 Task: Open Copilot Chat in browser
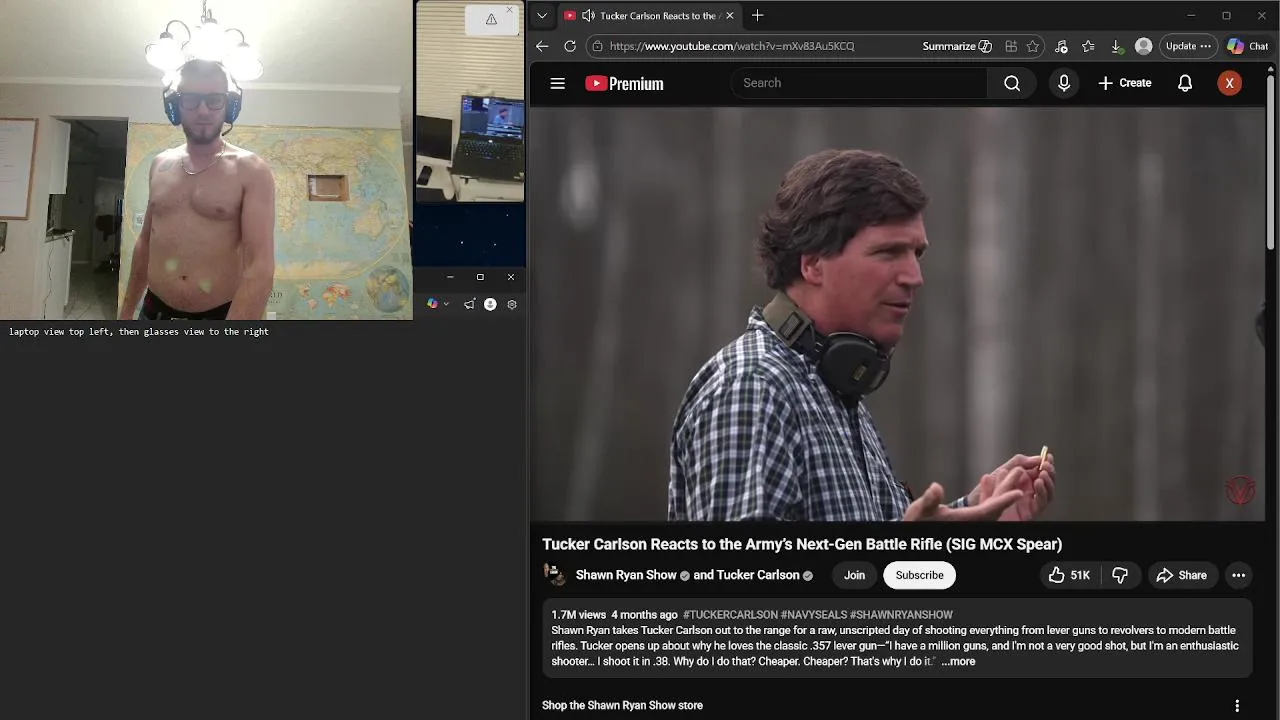click(x=1248, y=46)
